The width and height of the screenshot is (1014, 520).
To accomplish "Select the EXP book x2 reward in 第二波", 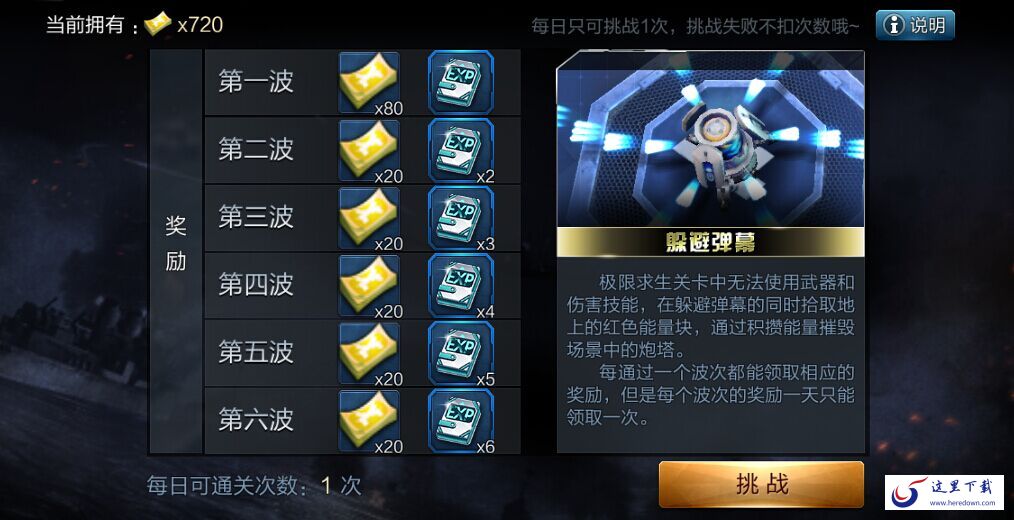I will 461,151.
